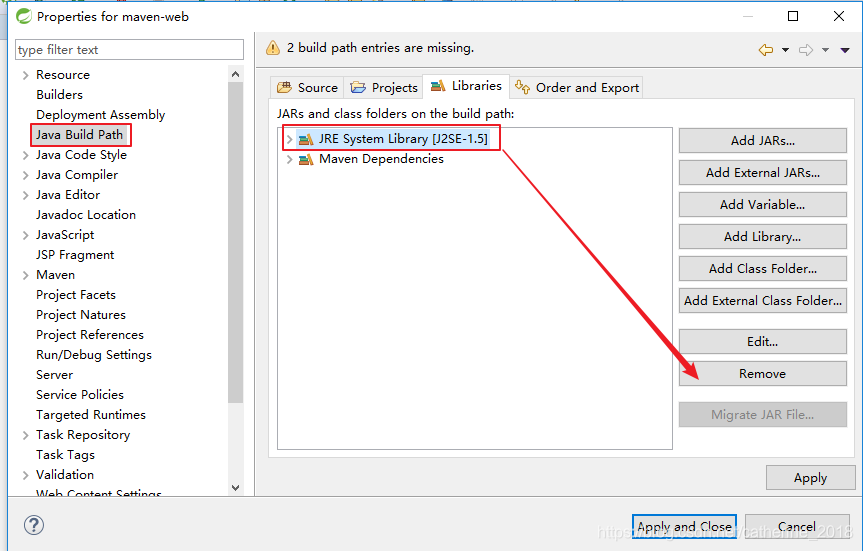863x551 pixels.
Task: Select Builders in the properties tree
Action: click(x=59, y=95)
